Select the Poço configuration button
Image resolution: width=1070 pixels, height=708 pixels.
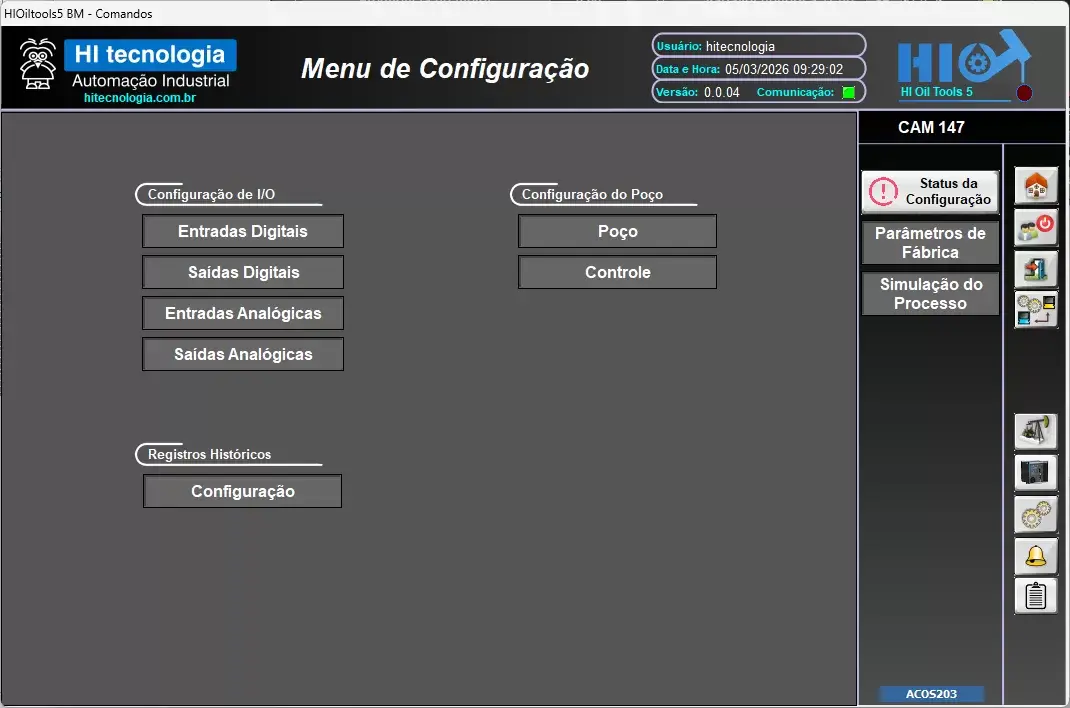(x=617, y=231)
